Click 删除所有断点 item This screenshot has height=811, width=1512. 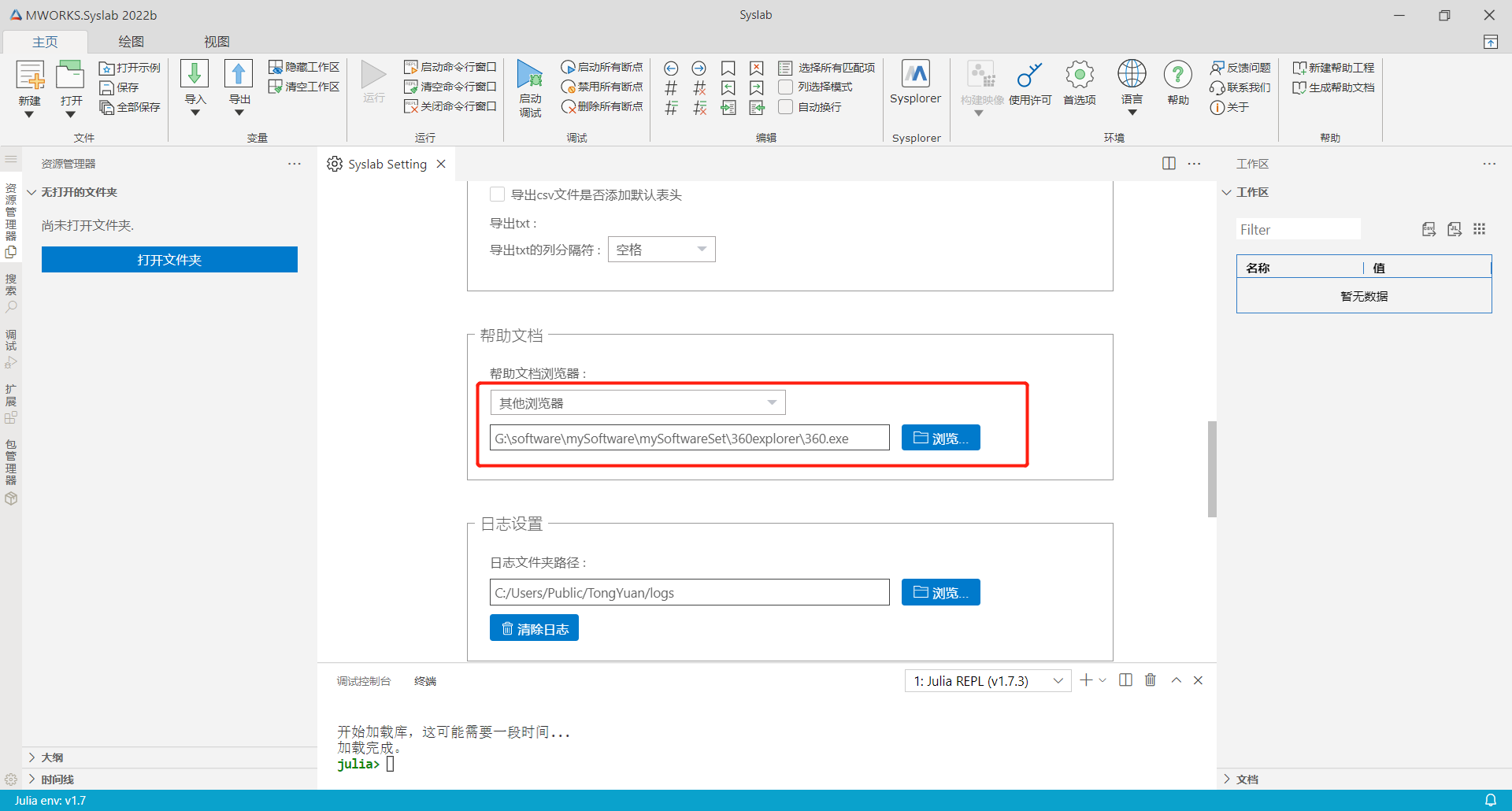602,106
